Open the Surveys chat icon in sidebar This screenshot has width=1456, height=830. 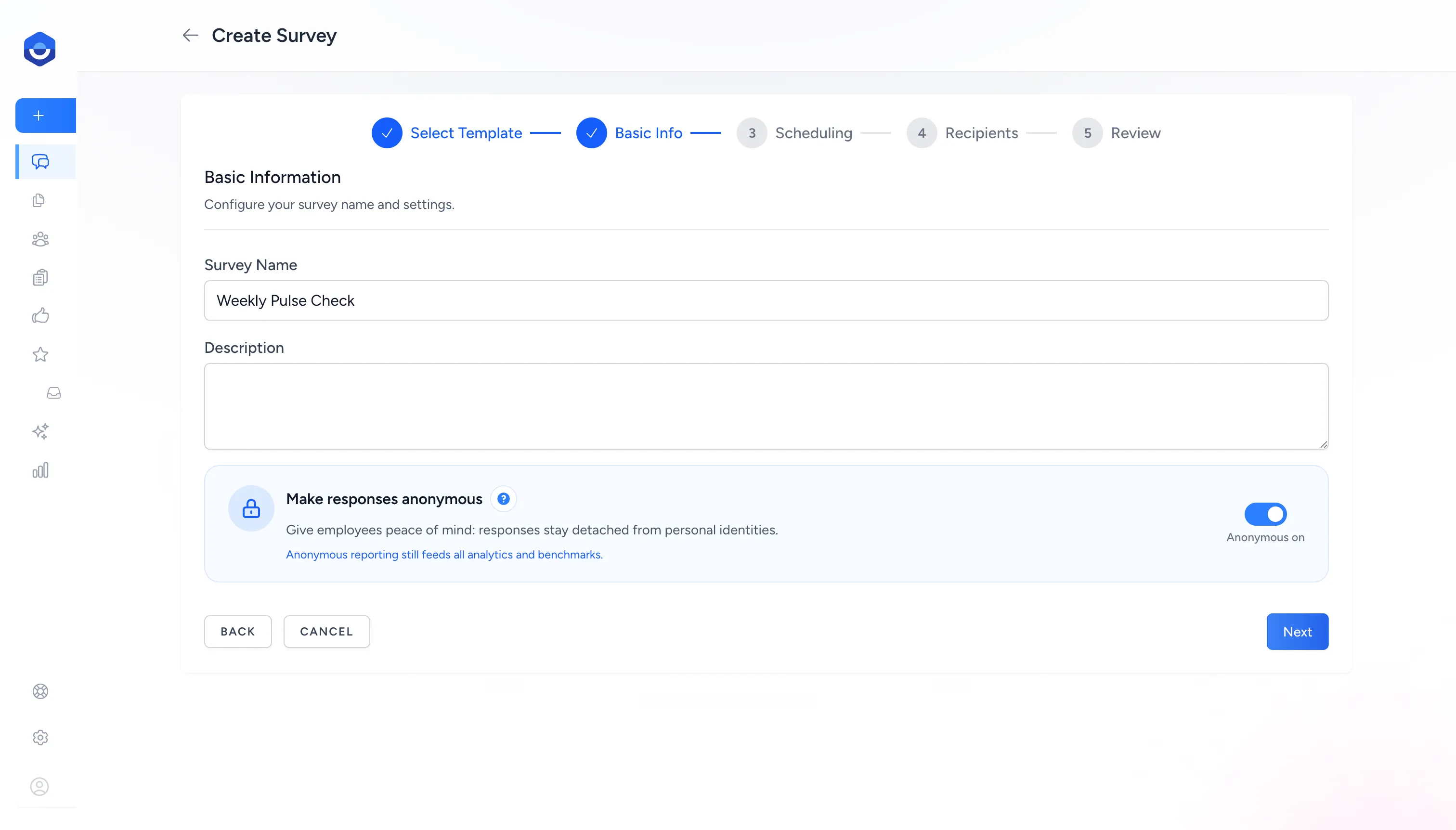coord(40,162)
